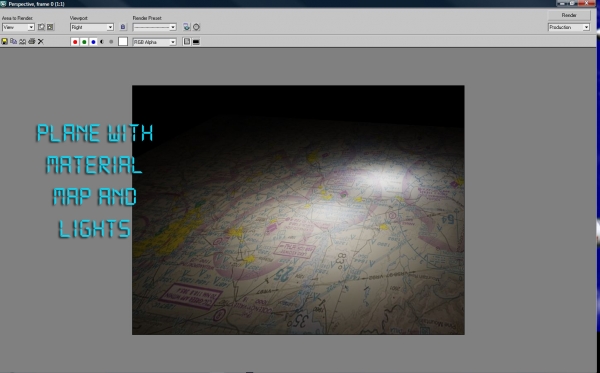Screen dimensions: 600x373
Task: Open the Viewport dropdown showing Right
Action: 92,27
